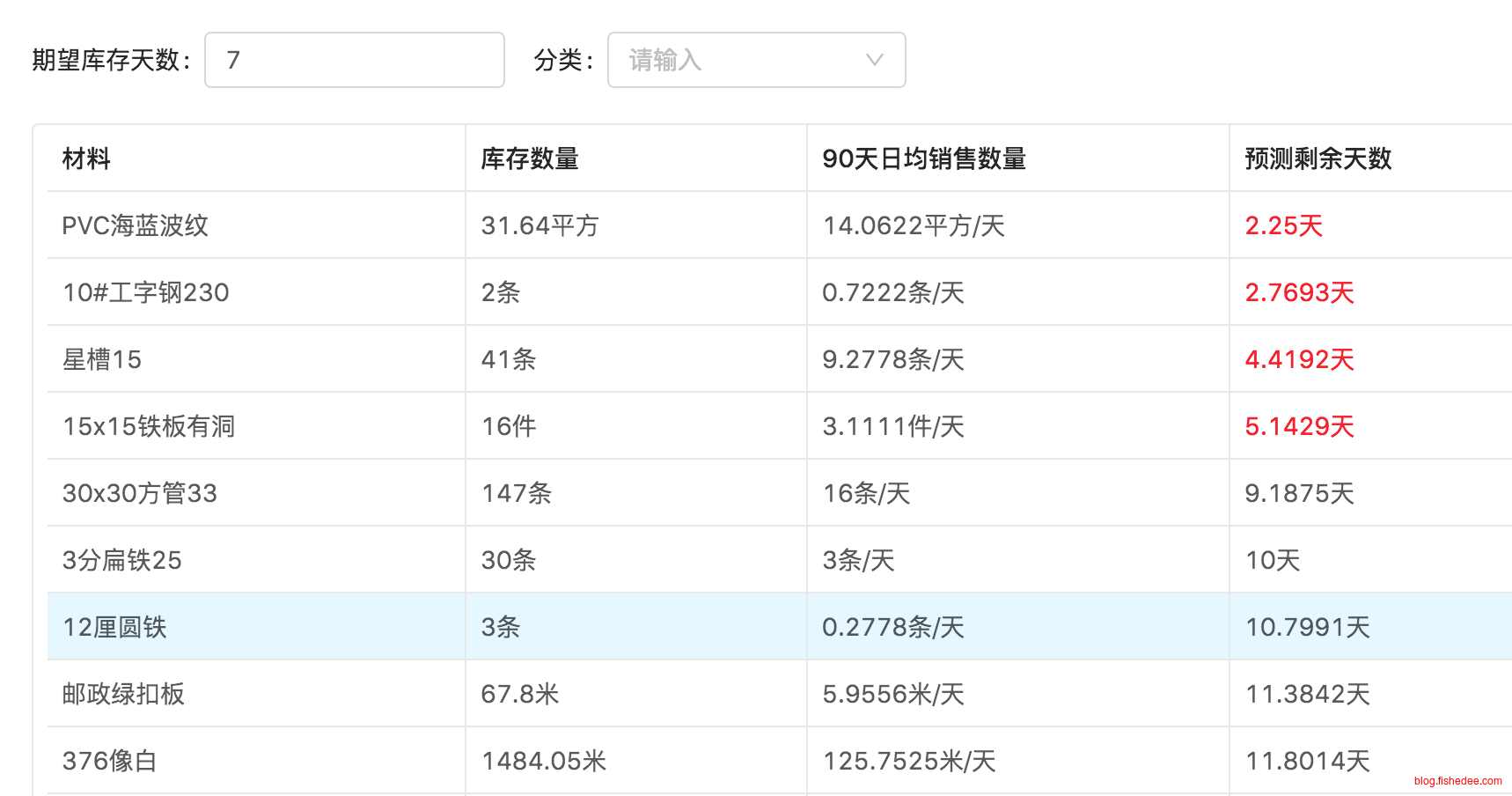The image size is (1512, 796).
Task: Click the highlighted 12厘圆铁 row
Action: [114, 627]
